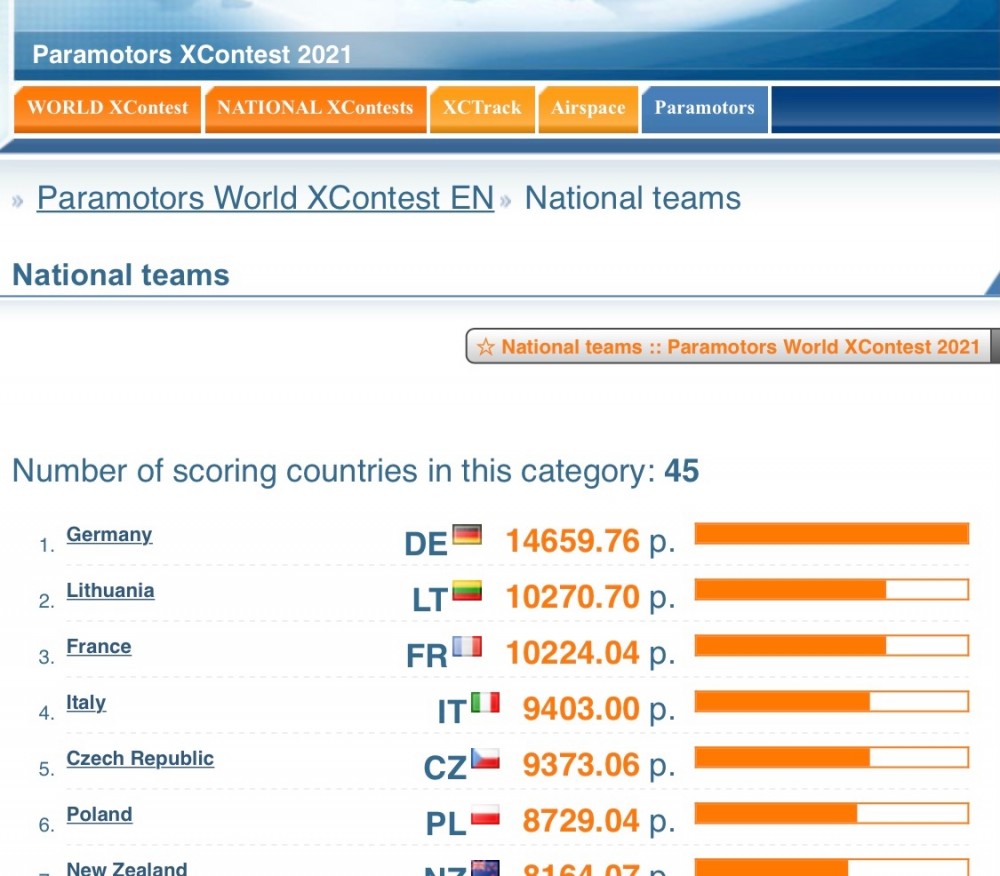Open the Germany team link
The height and width of the screenshot is (876, 1000).
[x=109, y=534]
